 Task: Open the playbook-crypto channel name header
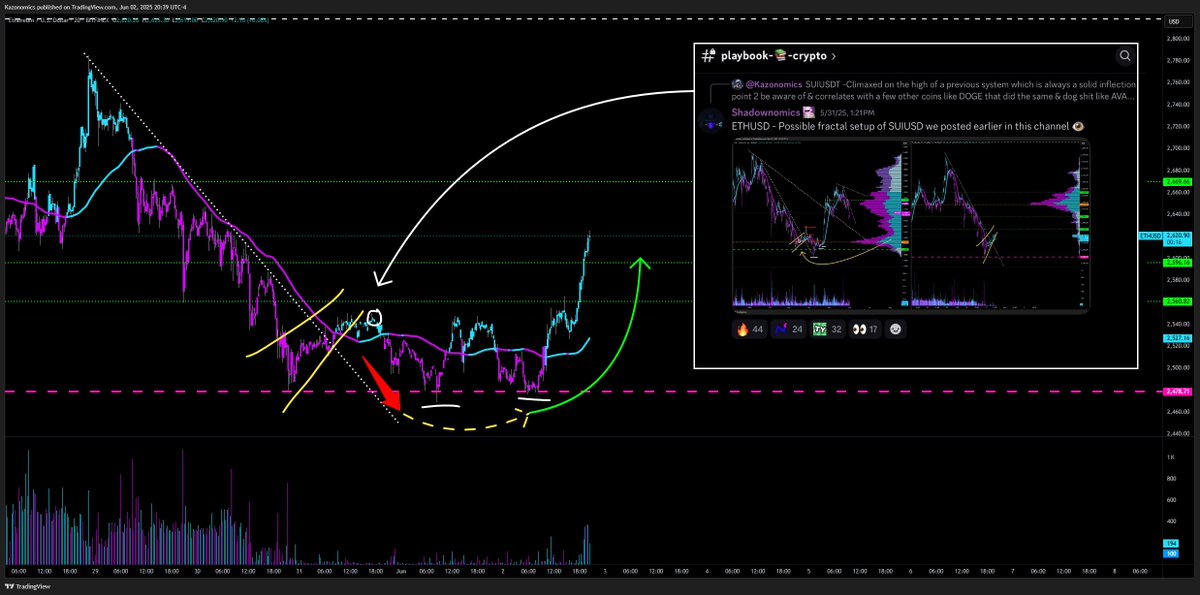[x=777, y=56]
